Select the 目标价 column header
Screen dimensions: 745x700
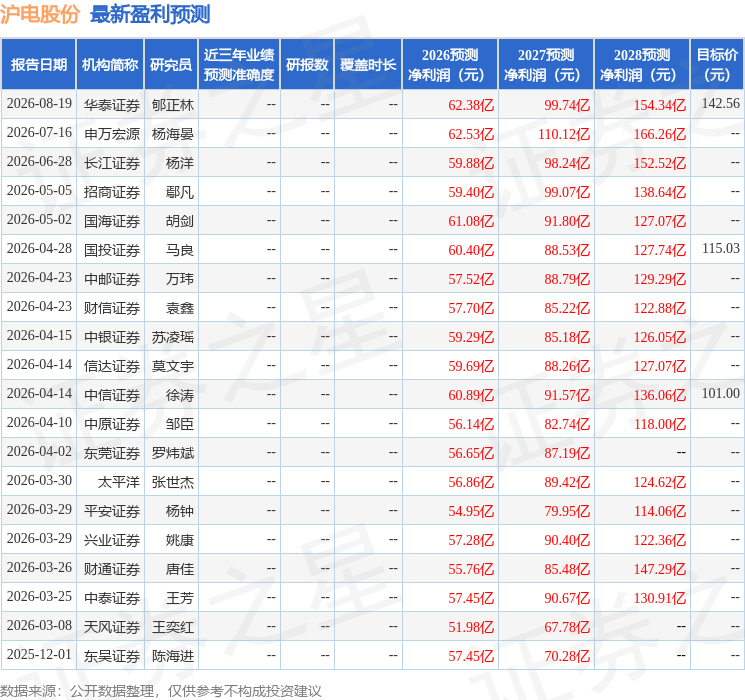click(717, 65)
